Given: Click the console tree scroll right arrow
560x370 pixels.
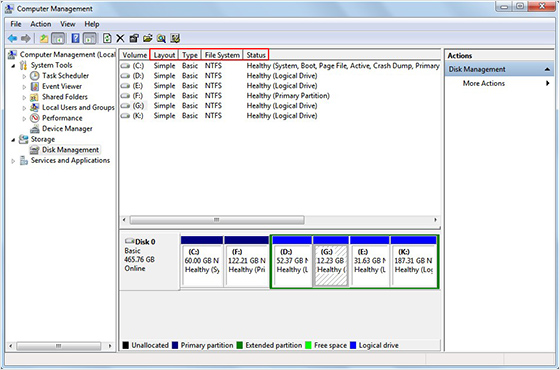Looking at the screenshot, I should pos(110,346).
